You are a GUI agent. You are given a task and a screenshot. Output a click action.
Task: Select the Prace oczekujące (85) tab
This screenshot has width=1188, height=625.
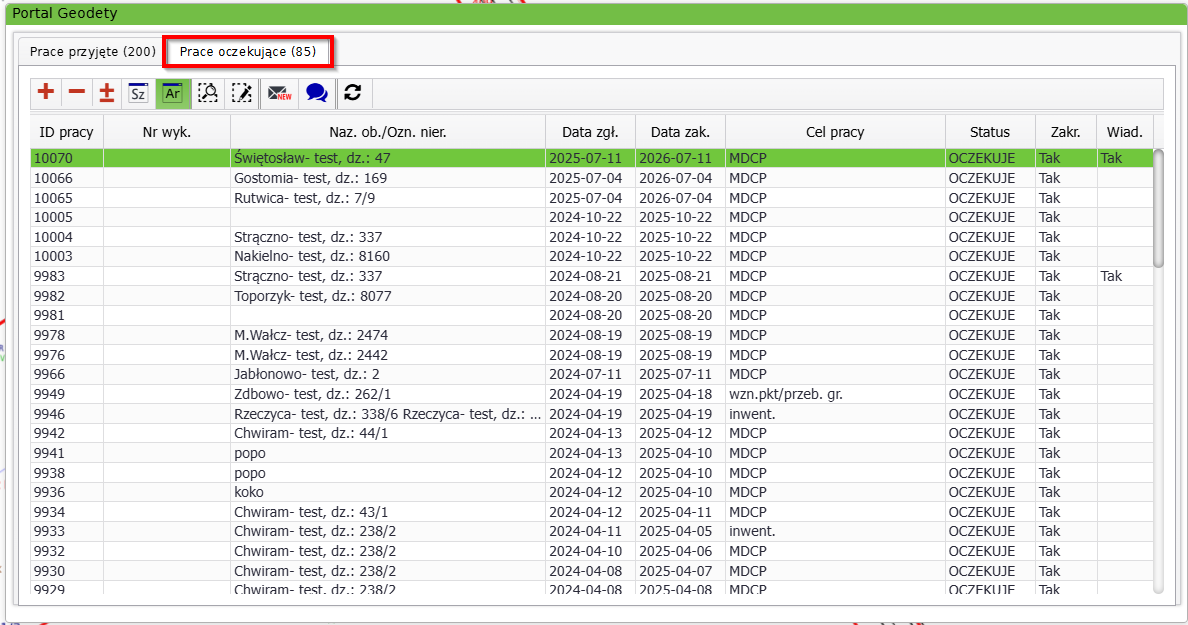point(248,51)
